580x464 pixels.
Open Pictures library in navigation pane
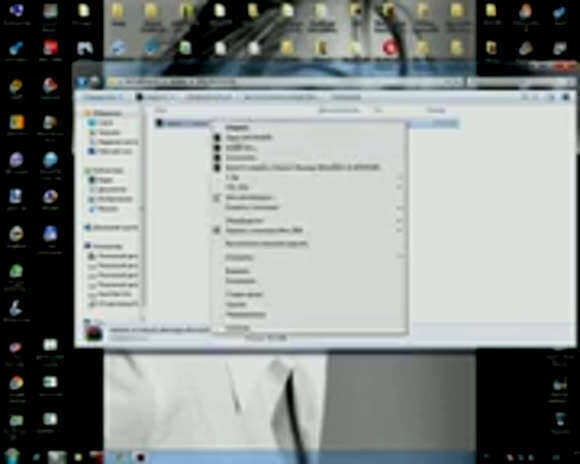pyautogui.click(x=111, y=199)
